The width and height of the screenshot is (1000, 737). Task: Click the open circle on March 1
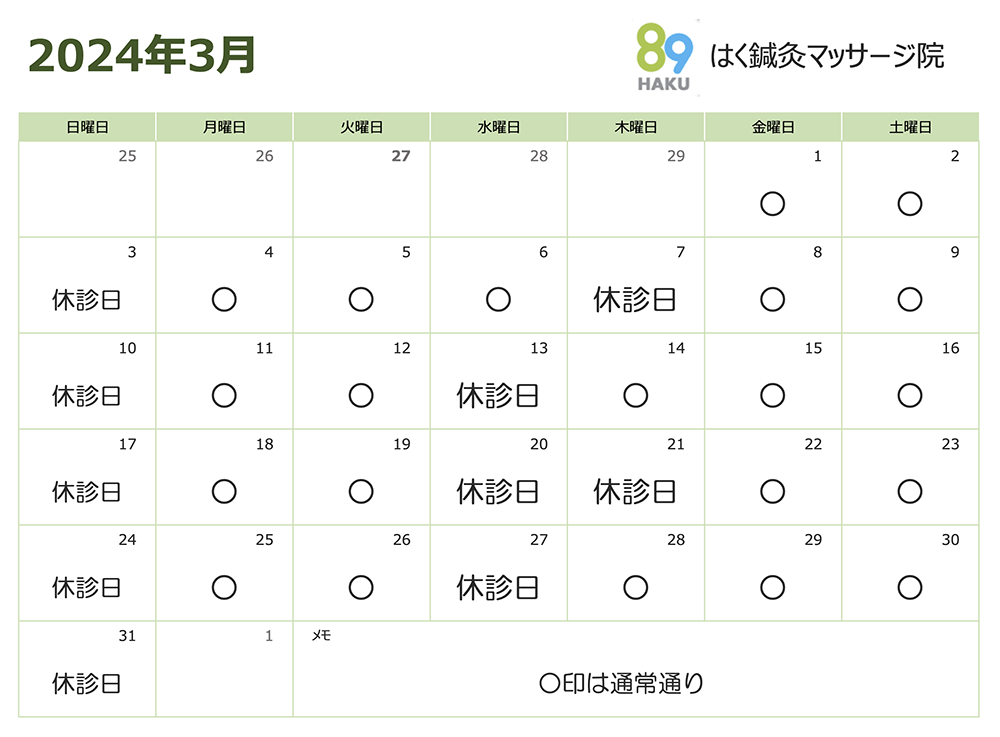point(772,204)
